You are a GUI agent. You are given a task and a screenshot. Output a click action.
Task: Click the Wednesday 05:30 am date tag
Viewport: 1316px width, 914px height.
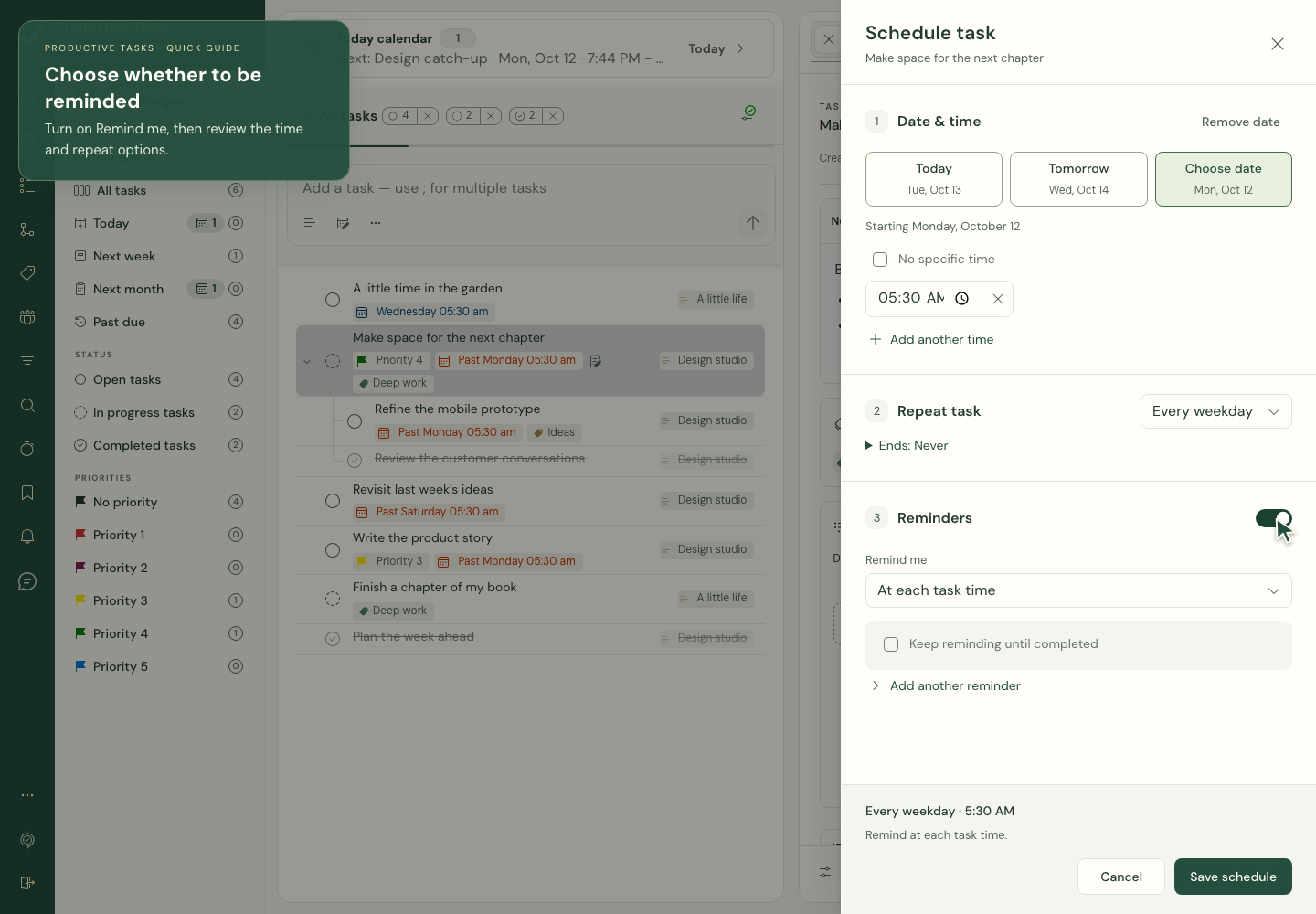[424, 312]
